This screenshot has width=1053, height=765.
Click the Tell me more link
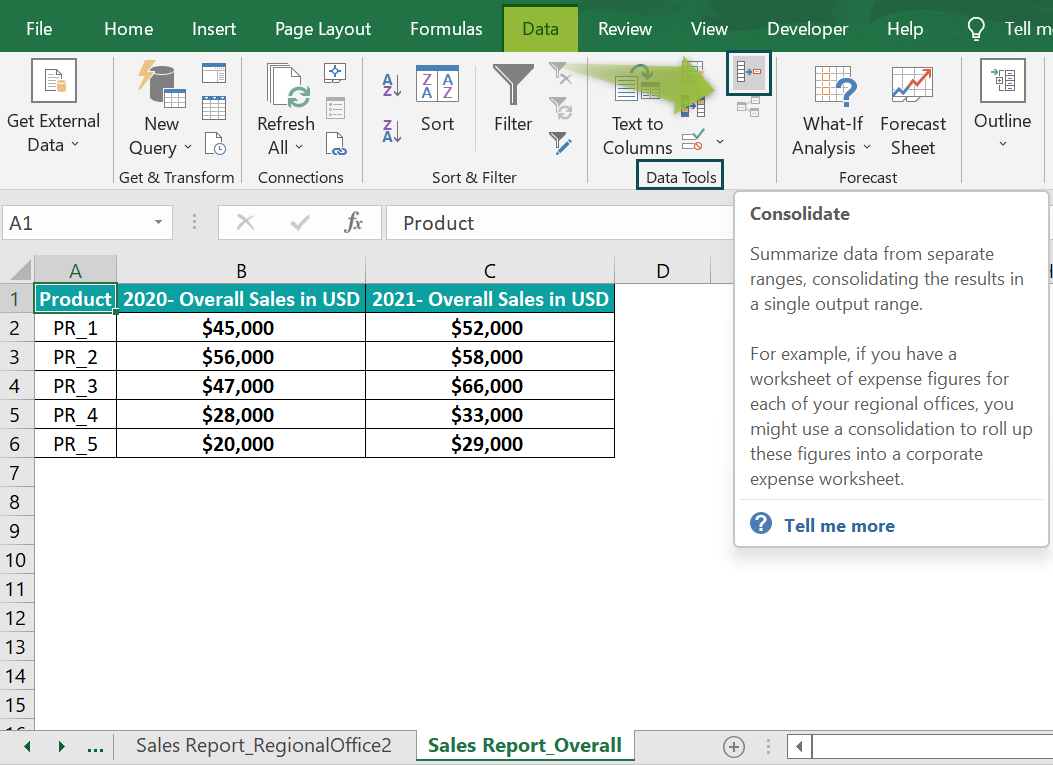pos(839,525)
